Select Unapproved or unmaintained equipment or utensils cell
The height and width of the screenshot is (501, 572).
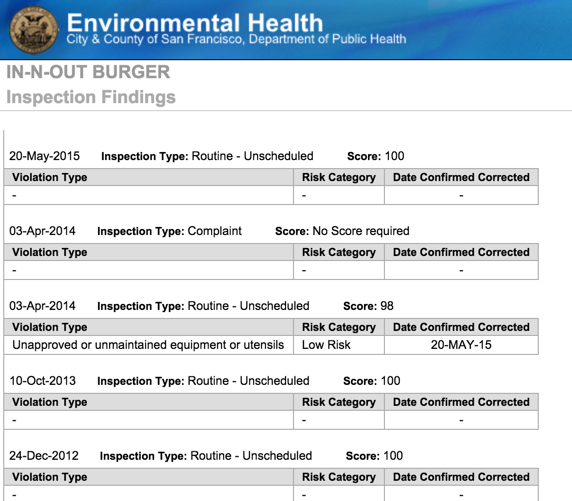148,345
